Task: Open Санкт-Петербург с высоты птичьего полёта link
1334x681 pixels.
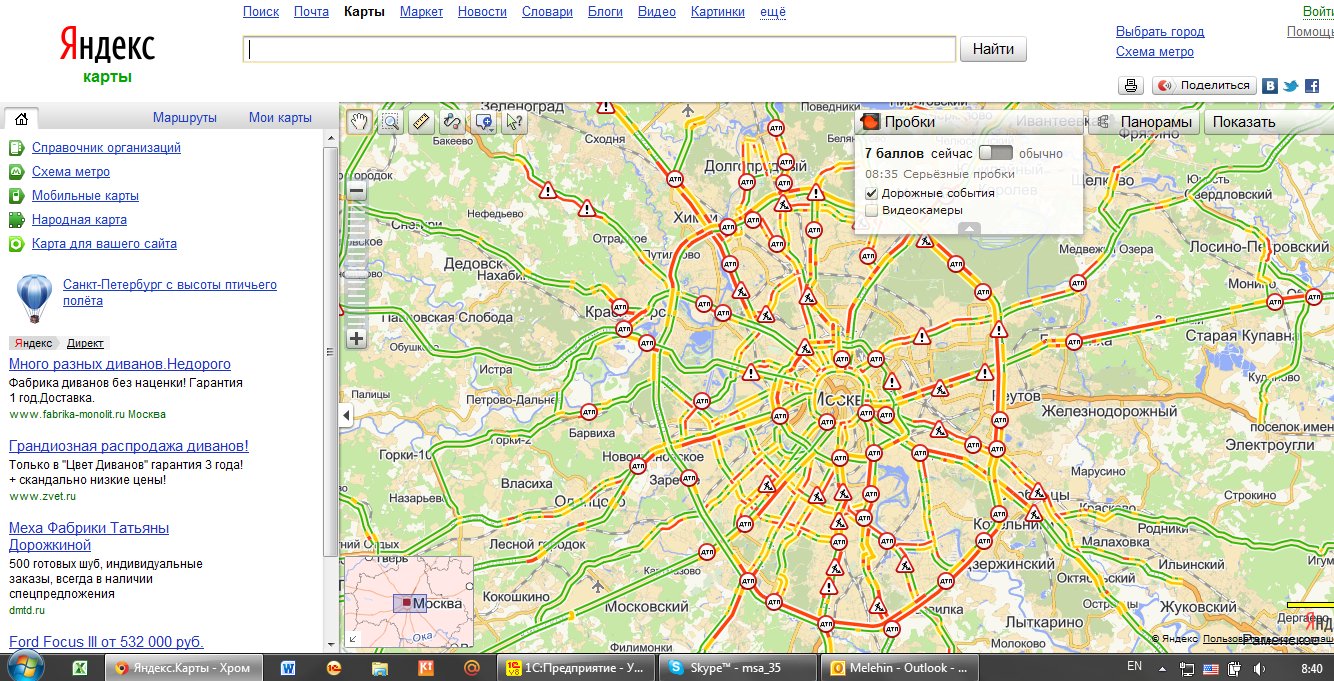Action: (x=170, y=293)
